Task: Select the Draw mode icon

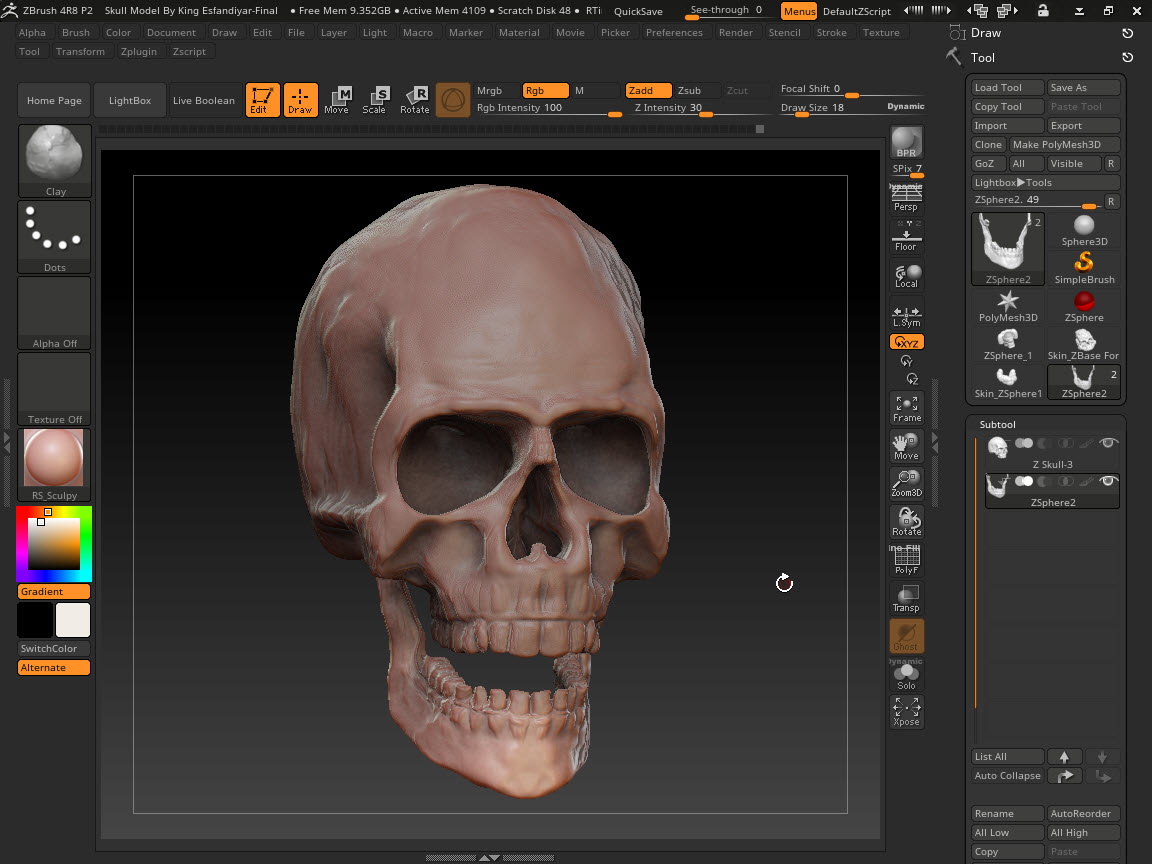Action: pyautogui.click(x=300, y=100)
